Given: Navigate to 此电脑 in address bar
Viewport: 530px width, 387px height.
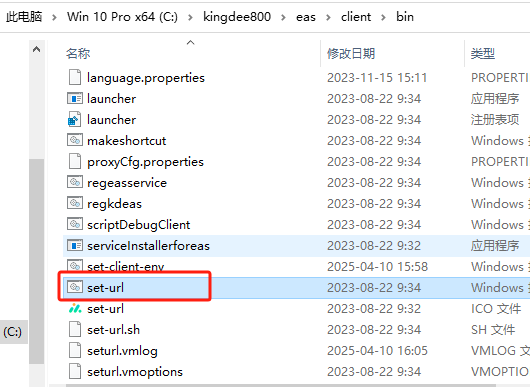Looking at the screenshot, I should (x=24, y=17).
